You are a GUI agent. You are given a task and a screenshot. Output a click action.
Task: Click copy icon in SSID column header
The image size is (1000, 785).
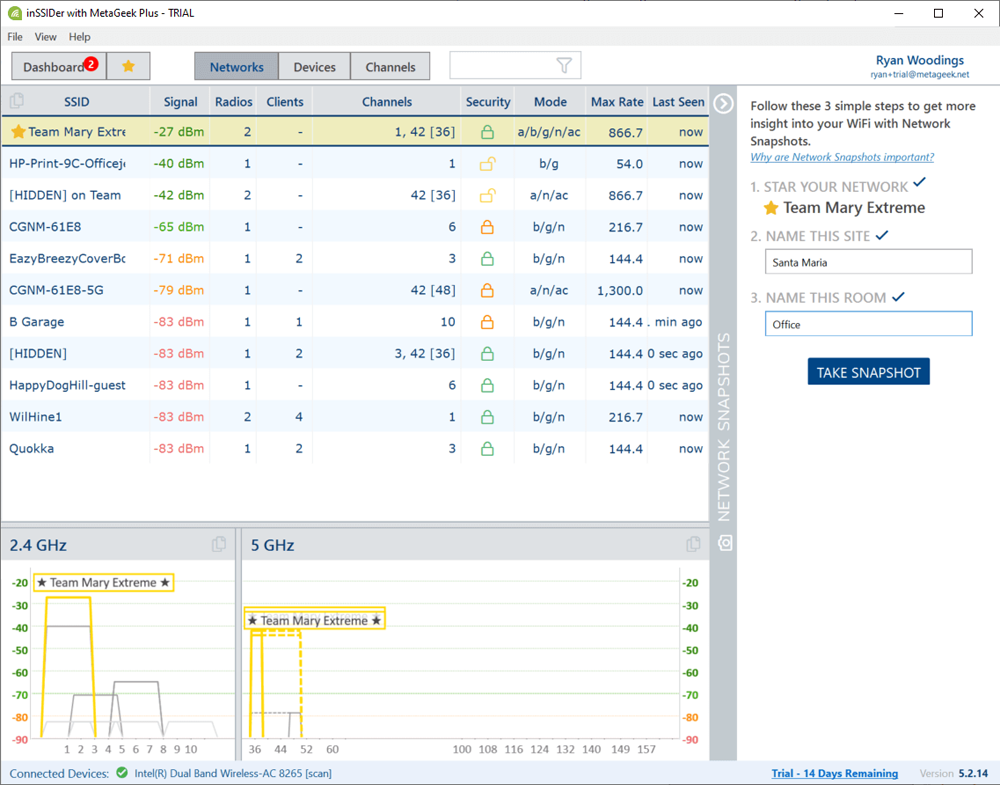17,101
